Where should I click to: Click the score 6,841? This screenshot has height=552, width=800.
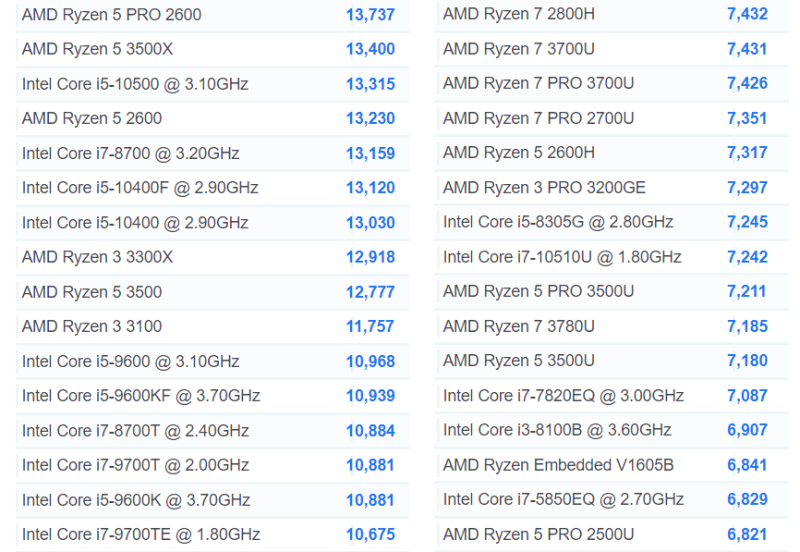[x=747, y=465]
